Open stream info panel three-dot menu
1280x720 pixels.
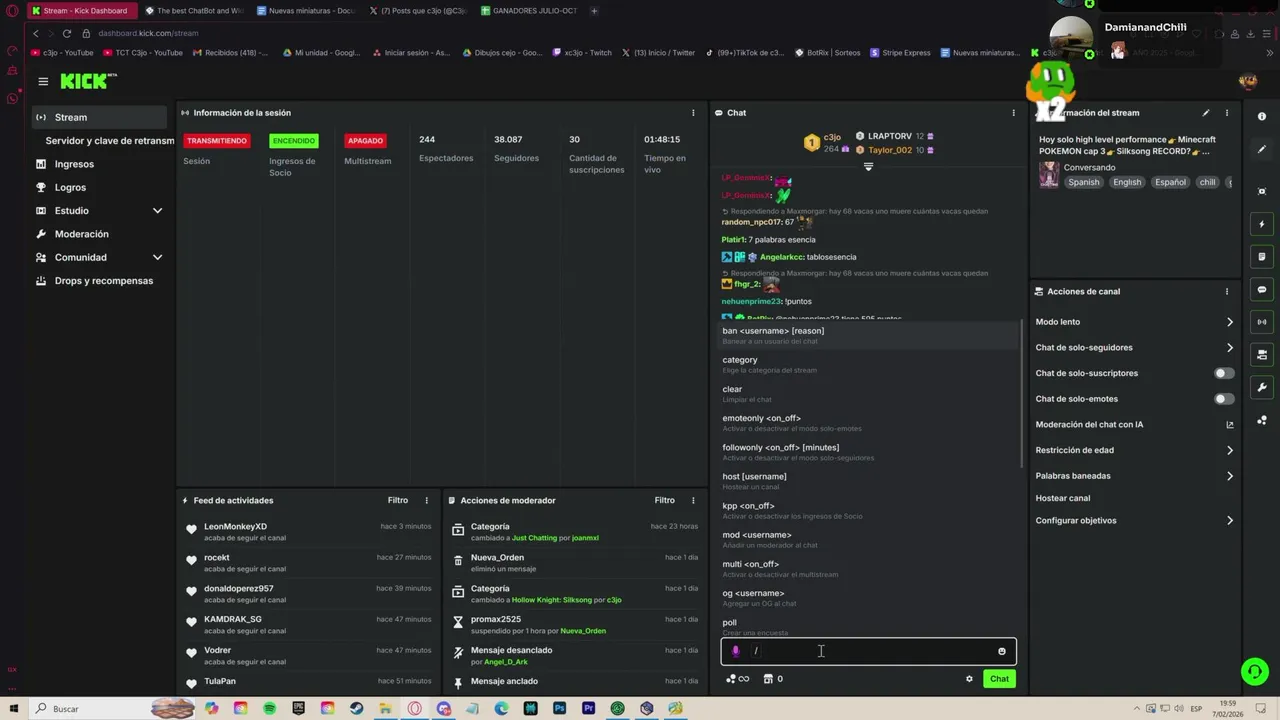1227,113
